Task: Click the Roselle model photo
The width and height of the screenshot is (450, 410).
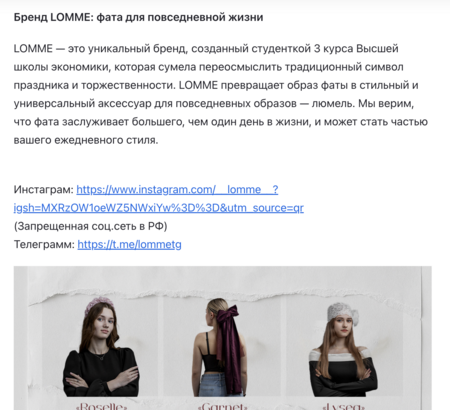Action: pos(101,347)
